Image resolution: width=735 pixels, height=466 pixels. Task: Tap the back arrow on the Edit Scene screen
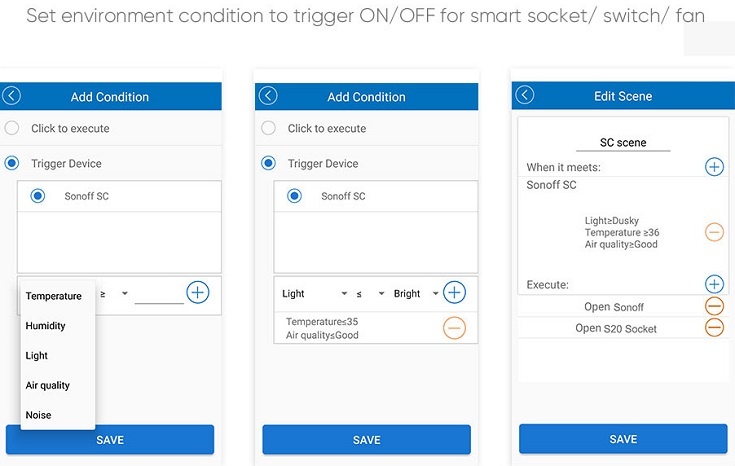point(525,96)
